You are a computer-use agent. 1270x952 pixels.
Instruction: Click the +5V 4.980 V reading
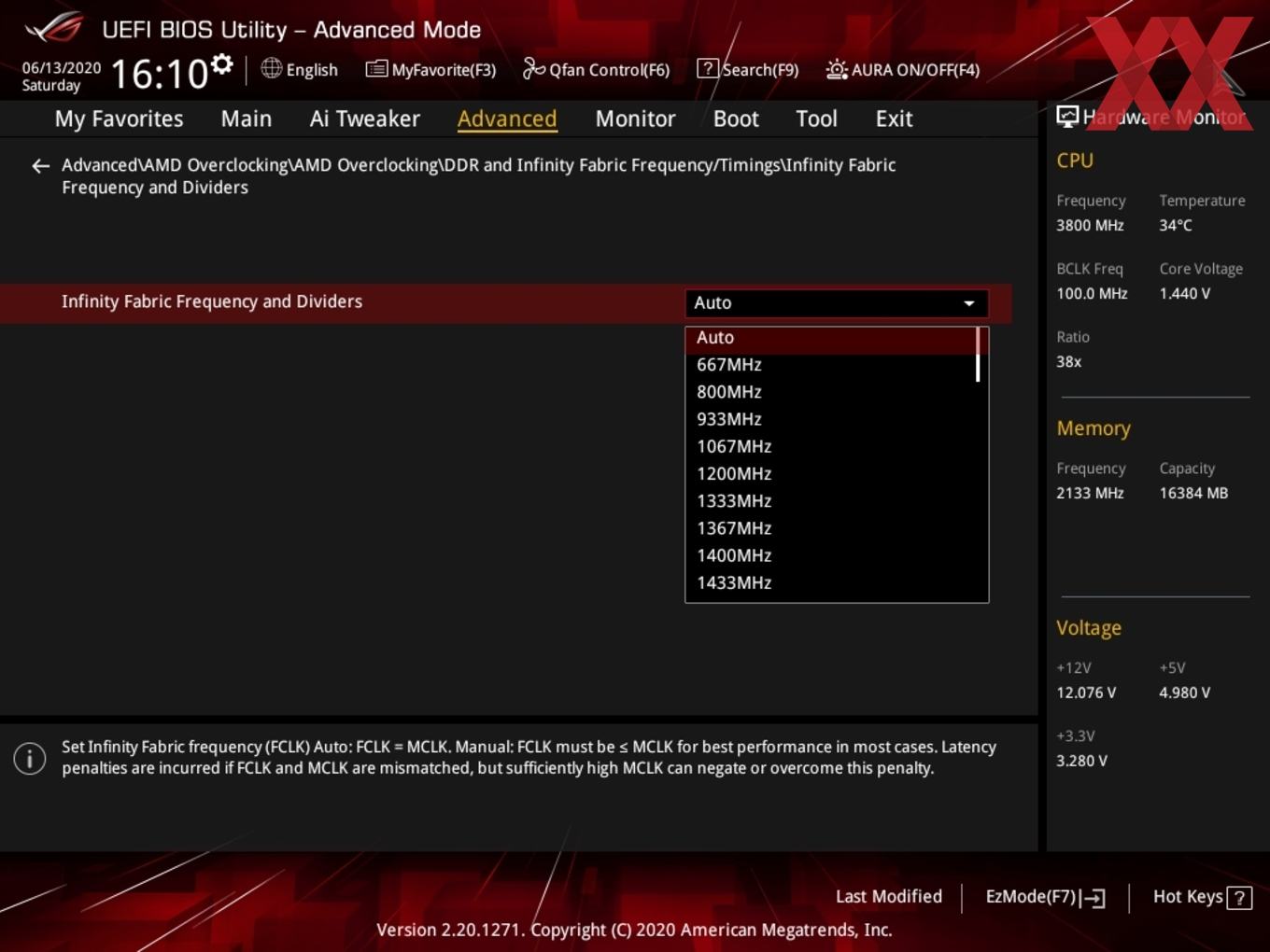click(1185, 693)
